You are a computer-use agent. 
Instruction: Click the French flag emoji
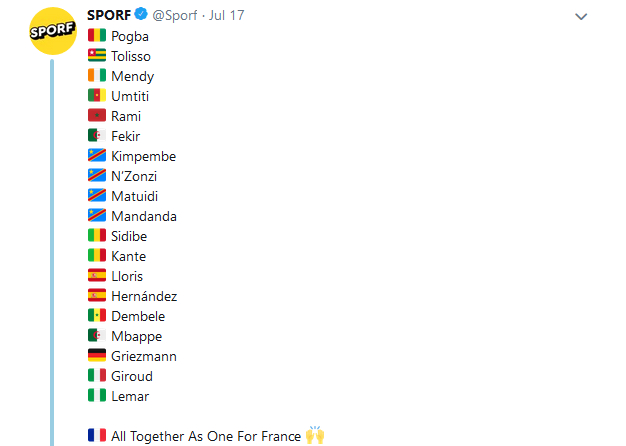97,436
